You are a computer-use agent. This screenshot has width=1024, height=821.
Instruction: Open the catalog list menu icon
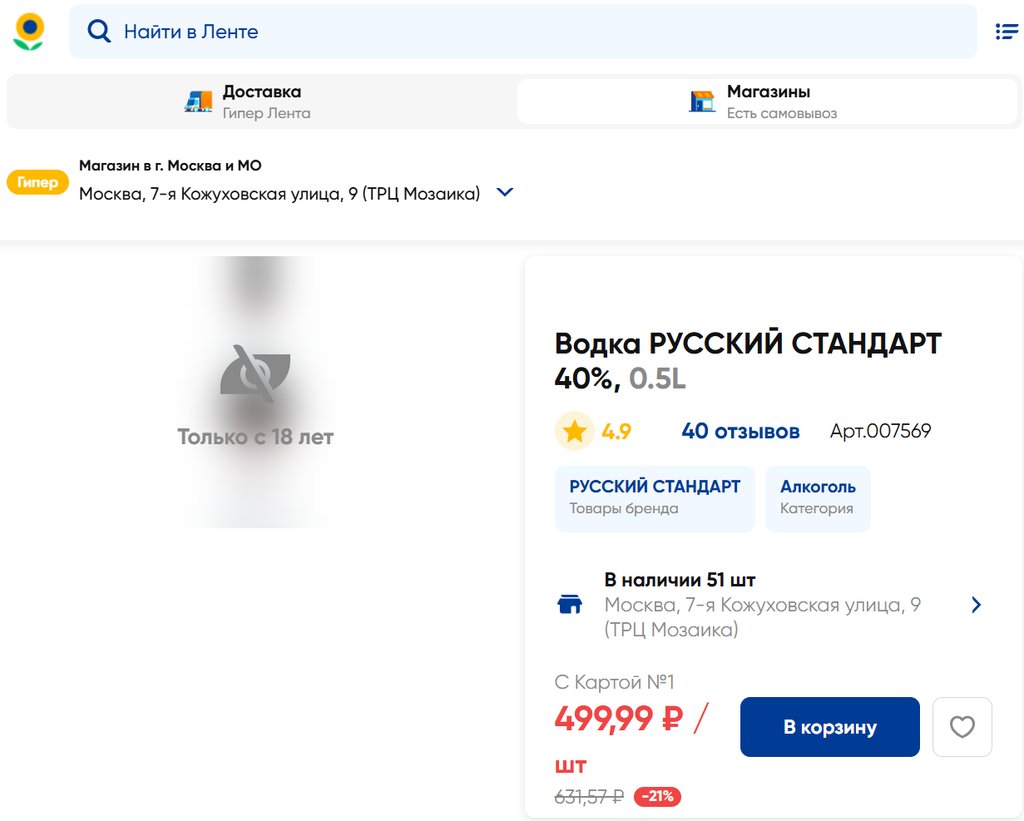tap(1006, 32)
